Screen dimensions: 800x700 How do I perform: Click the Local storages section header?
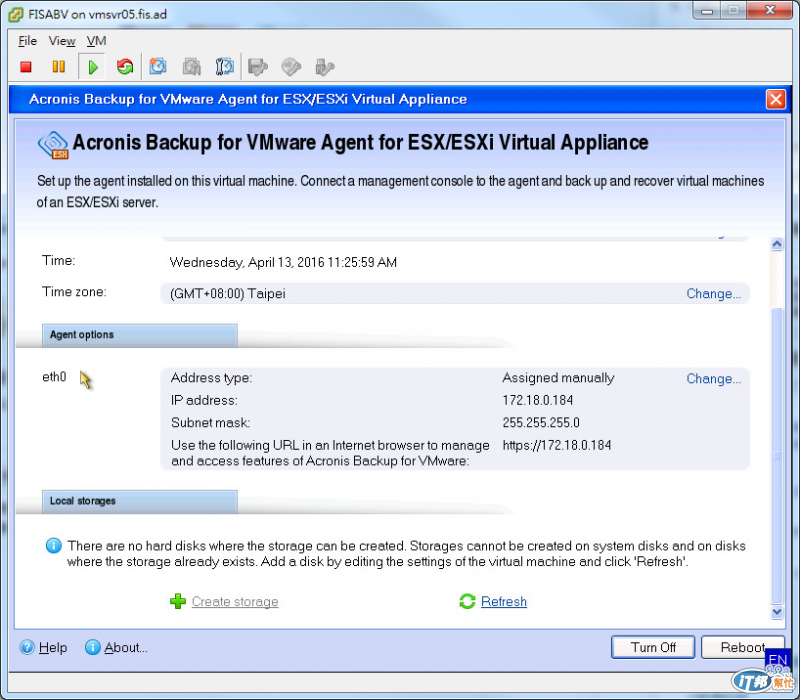click(140, 502)
